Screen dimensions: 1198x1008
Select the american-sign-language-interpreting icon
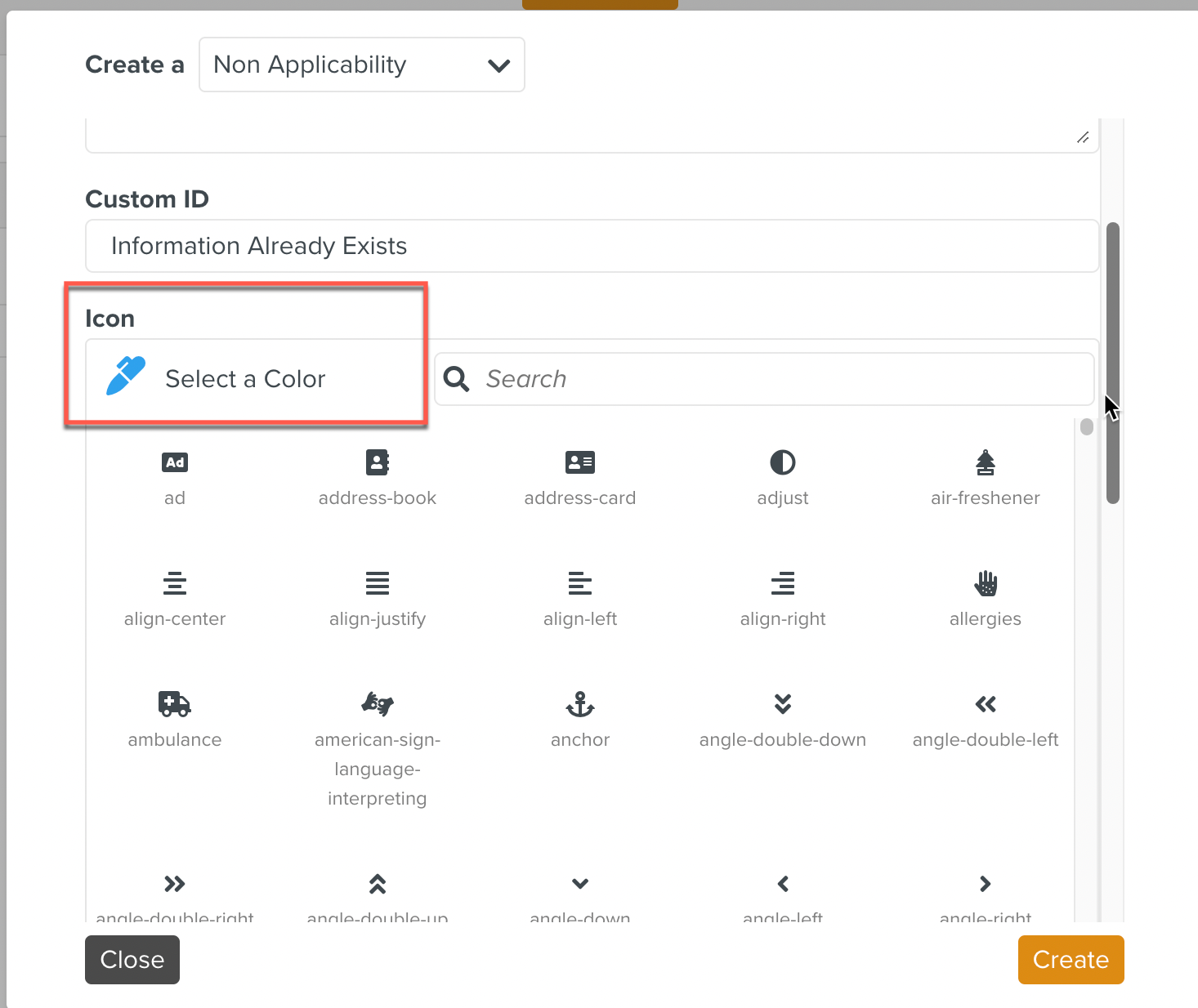(x=377, y=704)
